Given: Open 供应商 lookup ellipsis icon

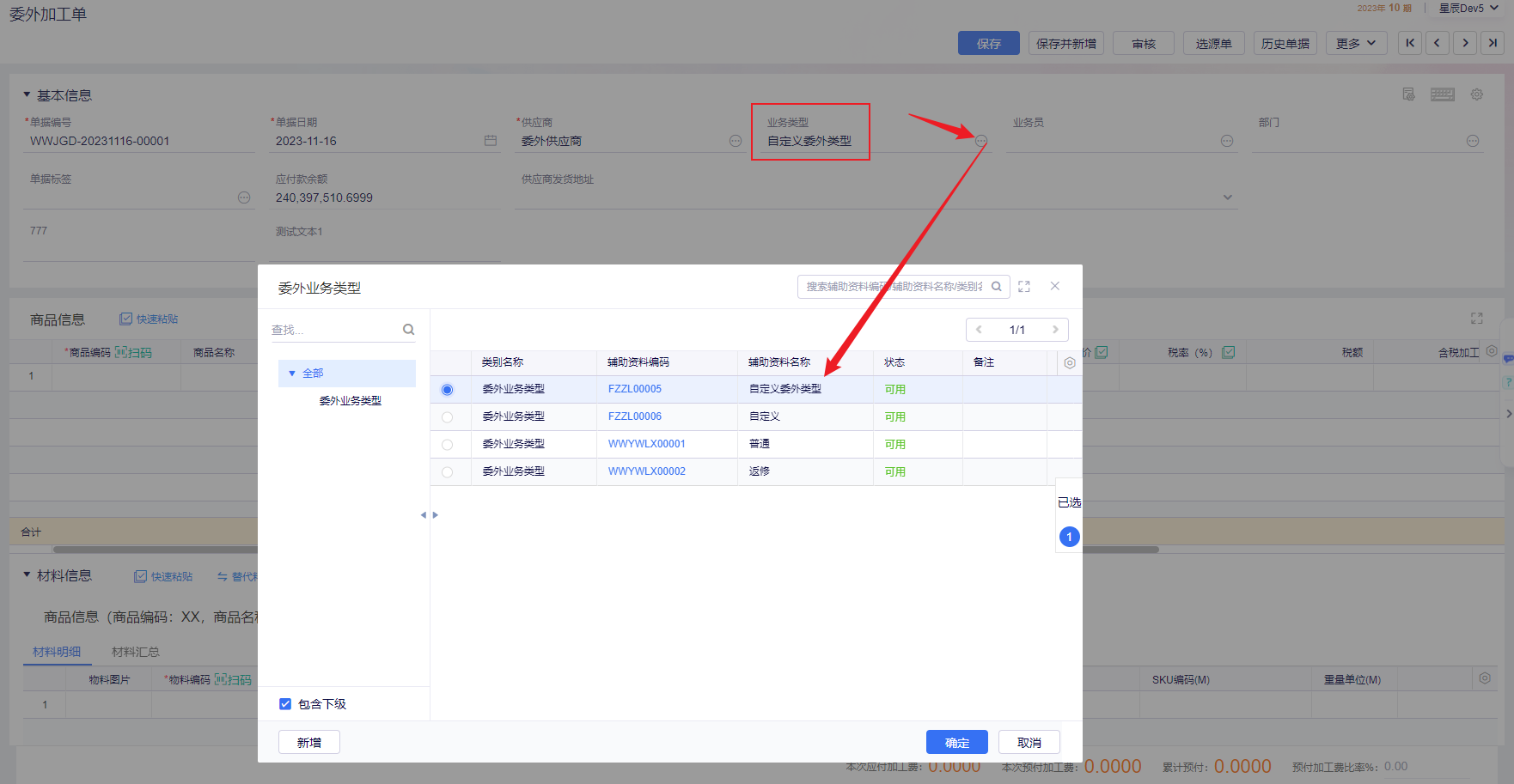Looking at the screenshot, I should click(x=736, y=141).
